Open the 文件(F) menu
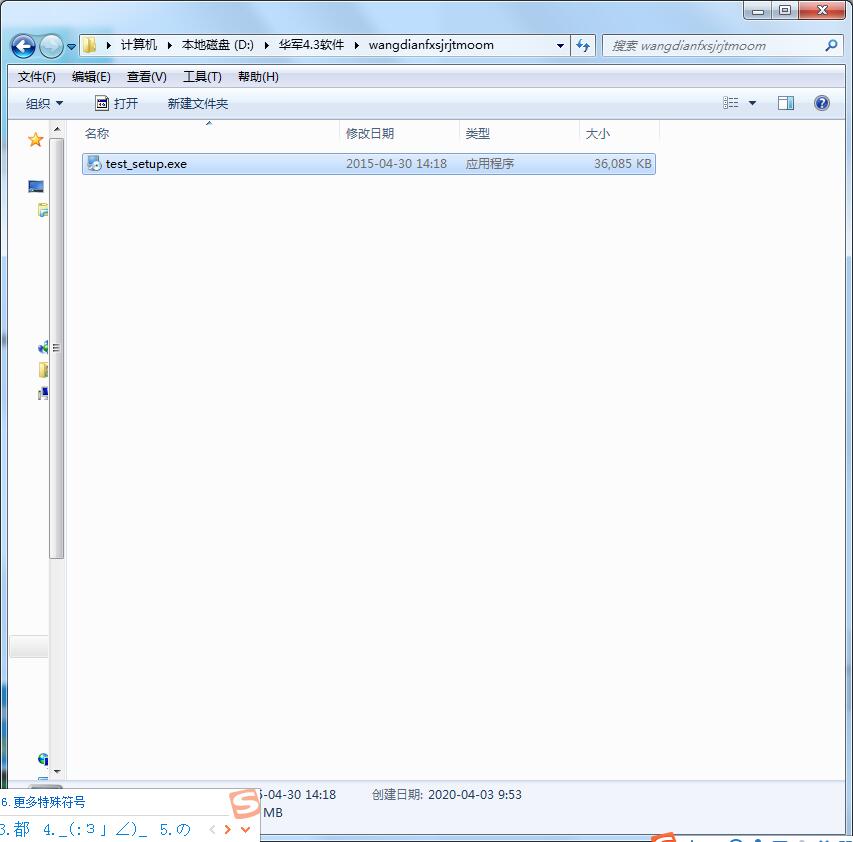 37,76
